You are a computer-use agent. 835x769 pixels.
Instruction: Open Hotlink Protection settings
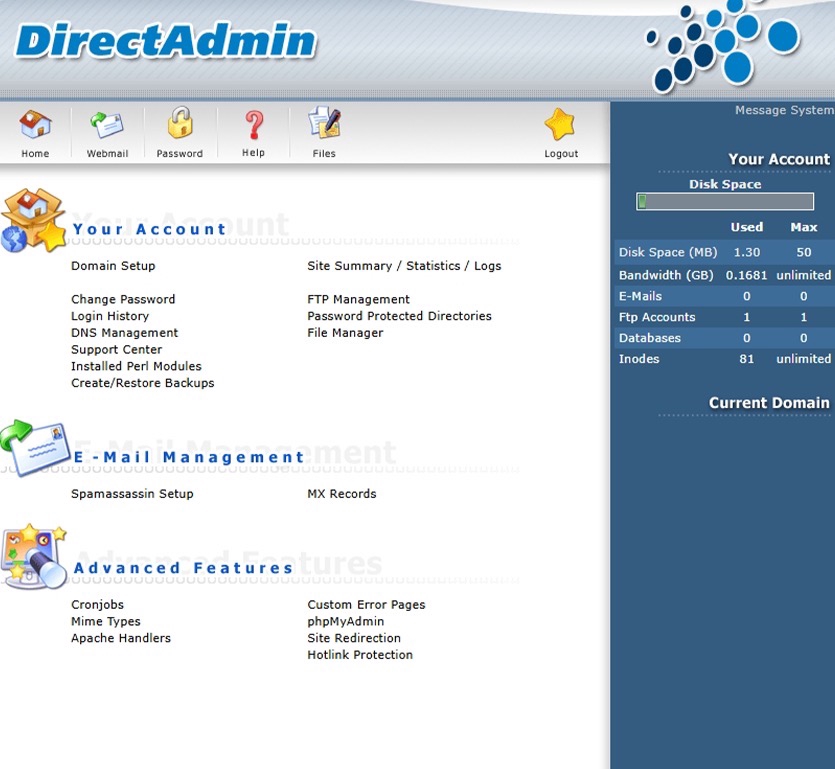coord(360,654)
